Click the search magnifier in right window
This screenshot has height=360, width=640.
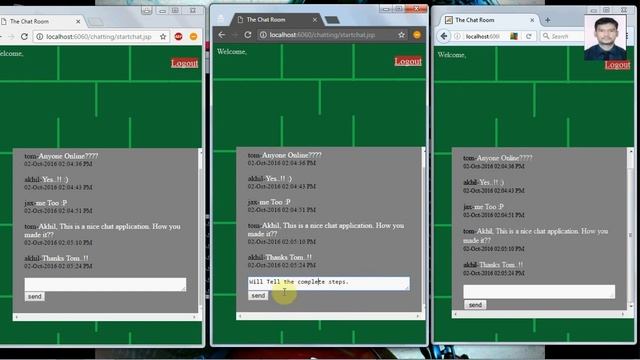(546, 36)
